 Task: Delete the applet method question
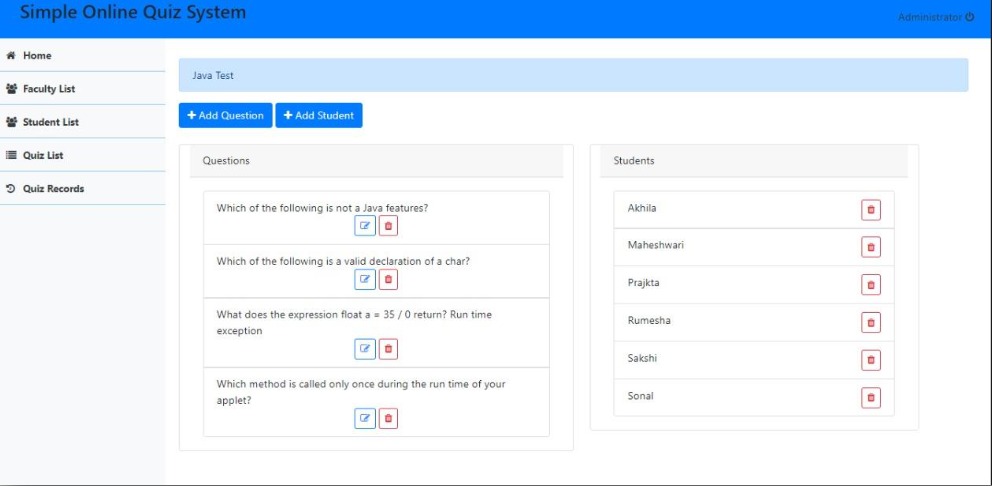(x=388, y=419)
